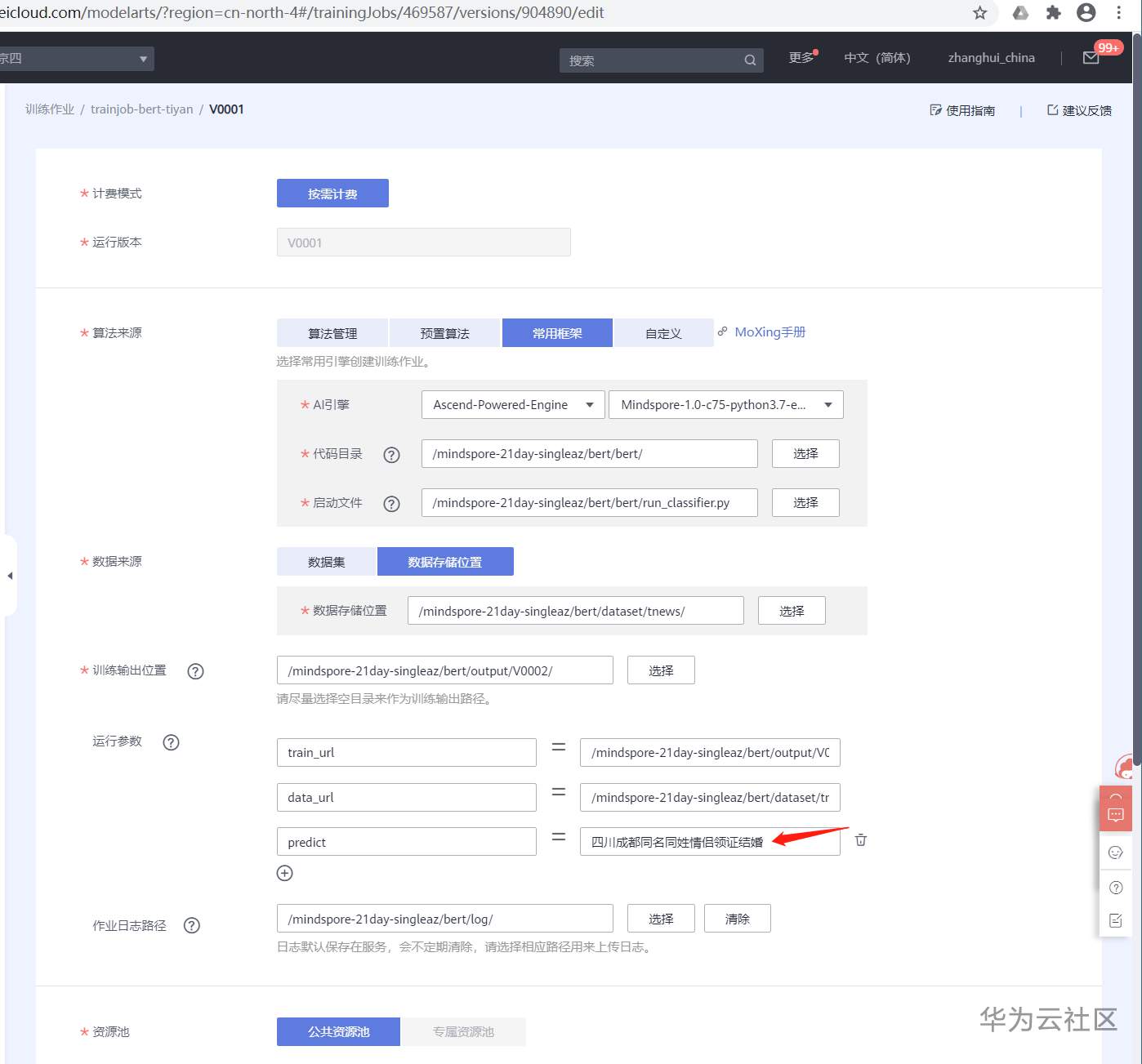Choose the 公共资源池 resource pool
Image resolution: width=1142 pixels, height=1064 pixels.
click(338, 1032)
